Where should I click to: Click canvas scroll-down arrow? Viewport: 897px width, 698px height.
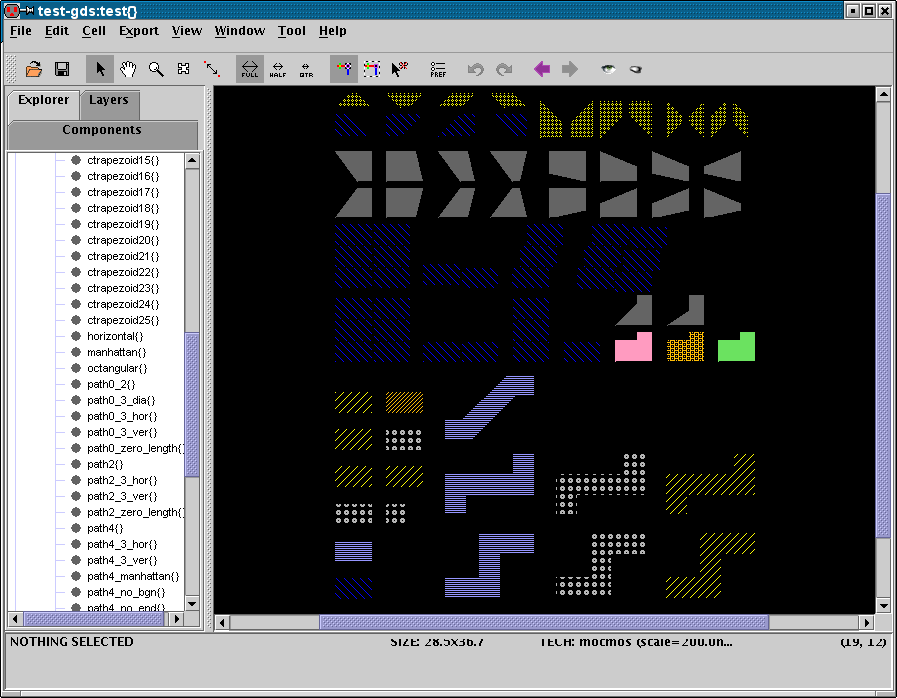pyautogui.click(x=883, y=606)
